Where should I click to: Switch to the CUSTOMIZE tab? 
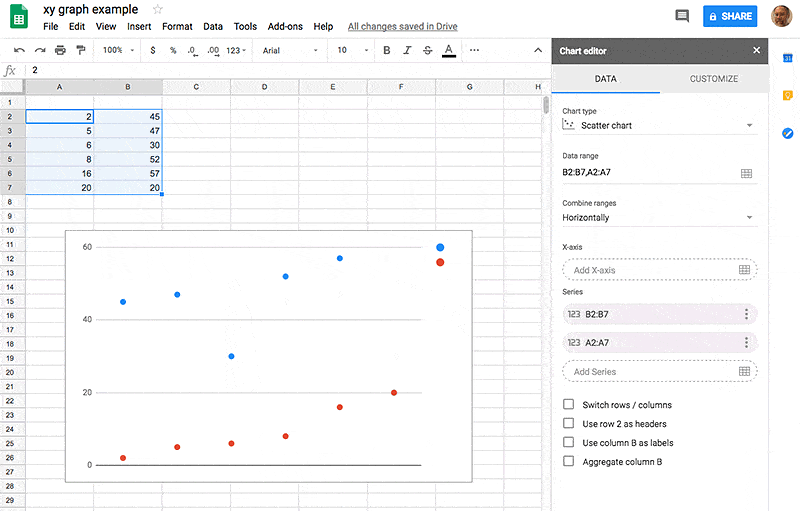point(714,79)
